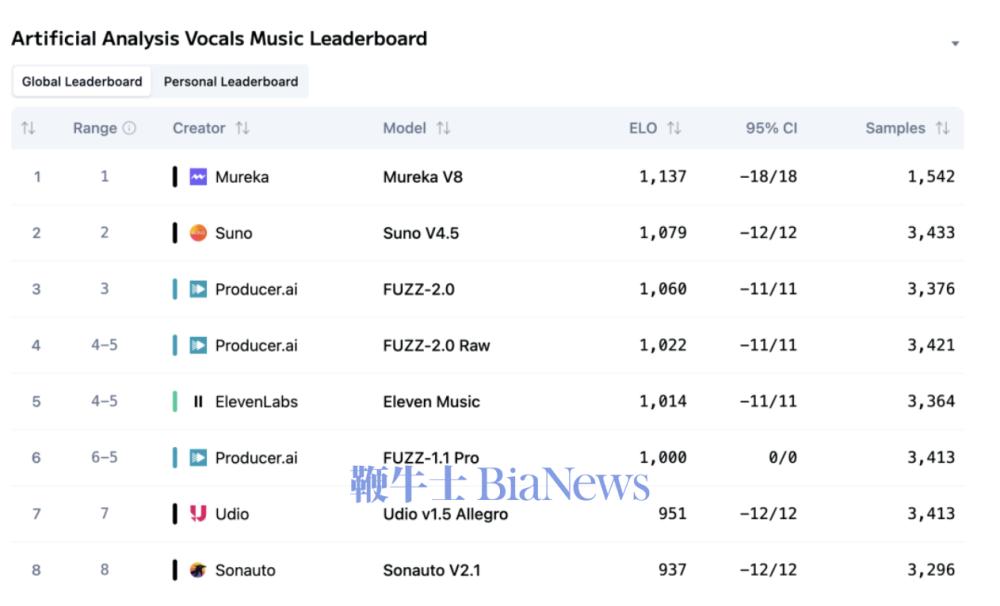Click the Suno creator logo icon
Viewport: 1000px width, 606px height.
(198, 233)
